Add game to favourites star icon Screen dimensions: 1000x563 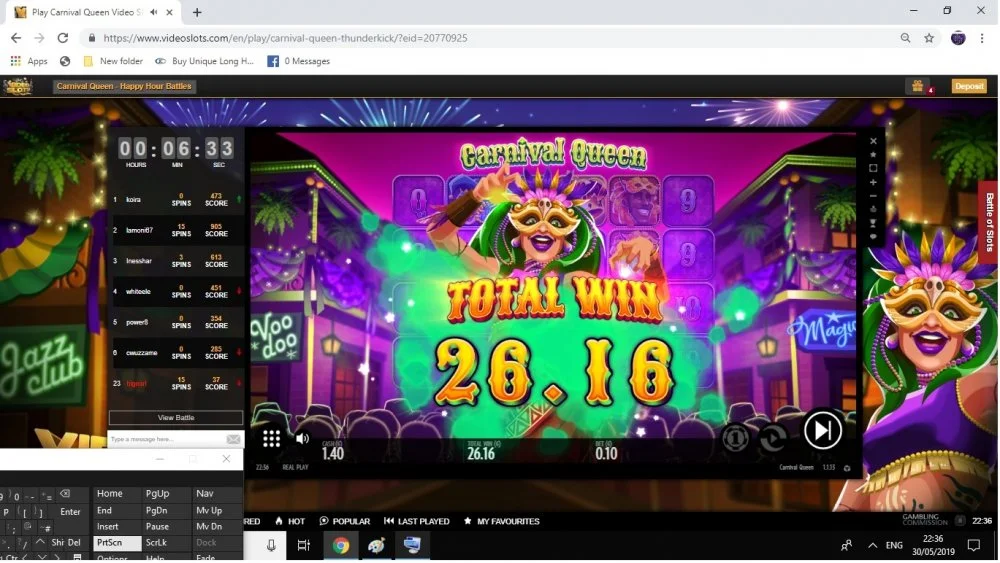[873, 154]
